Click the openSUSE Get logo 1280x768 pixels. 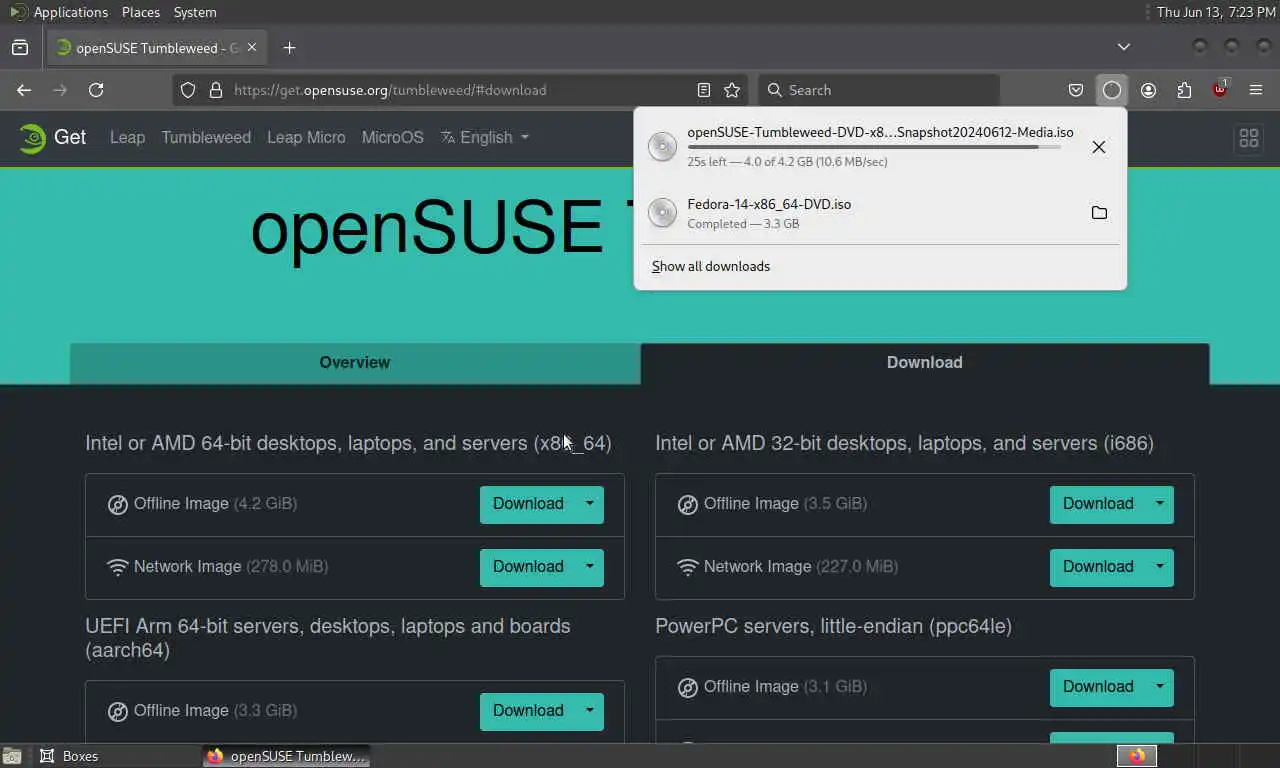coord(52,137)
